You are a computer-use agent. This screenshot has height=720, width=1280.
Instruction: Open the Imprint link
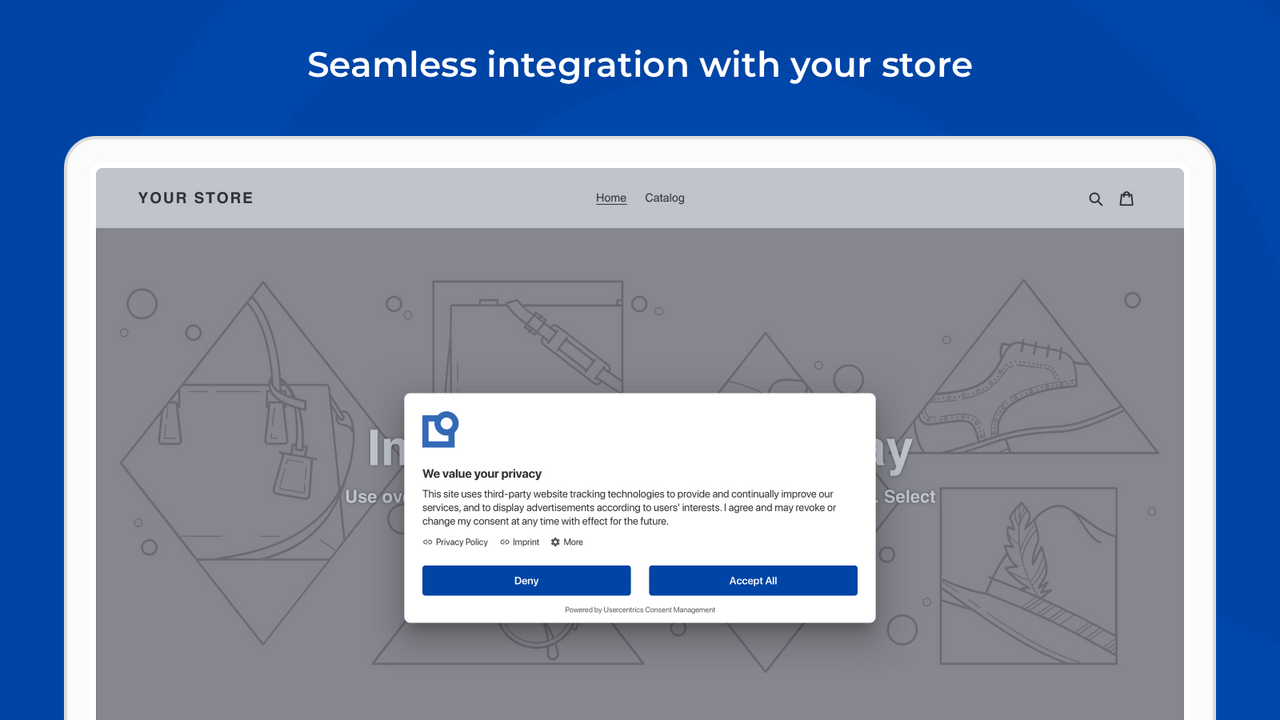526,542
